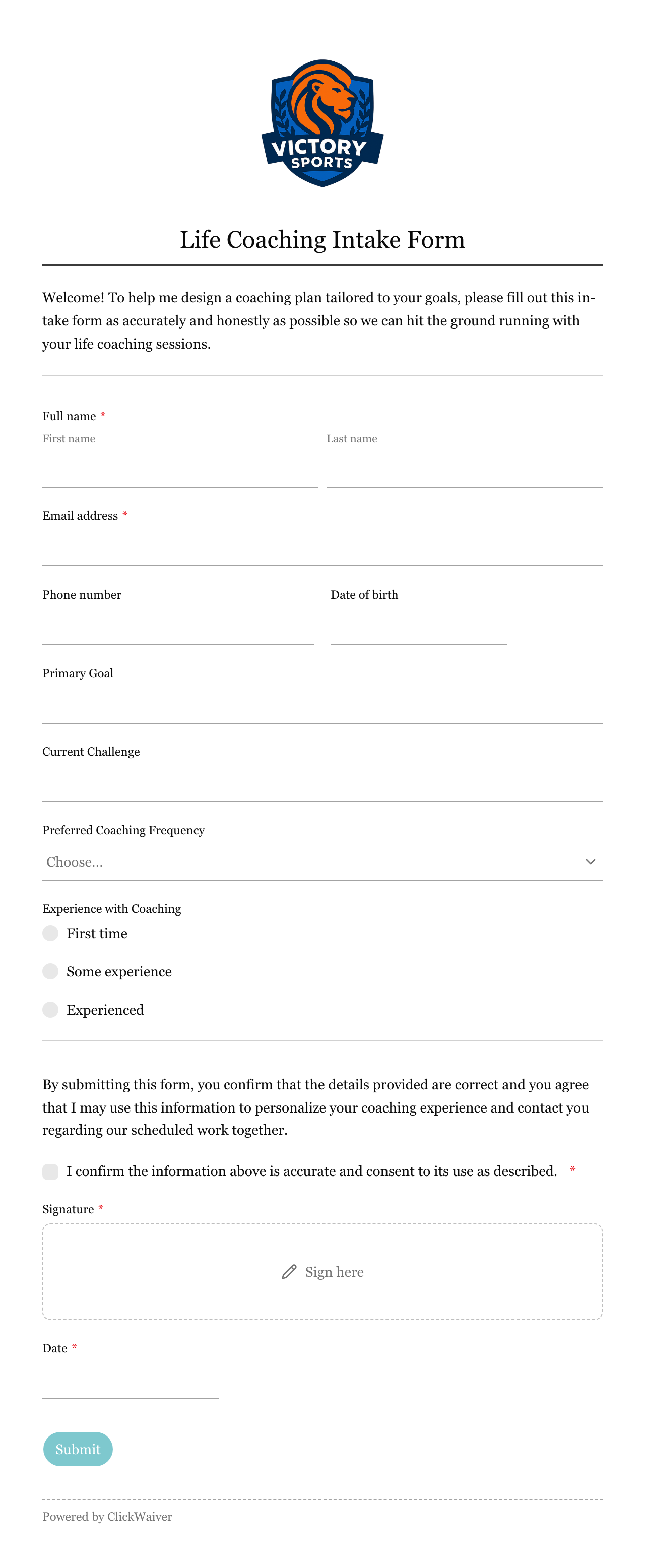This screenshot has width=645, height=1568.
Task: Click the Life Coaching Intake Form heading
Action: pyautogui.click(x=322, y=240)
